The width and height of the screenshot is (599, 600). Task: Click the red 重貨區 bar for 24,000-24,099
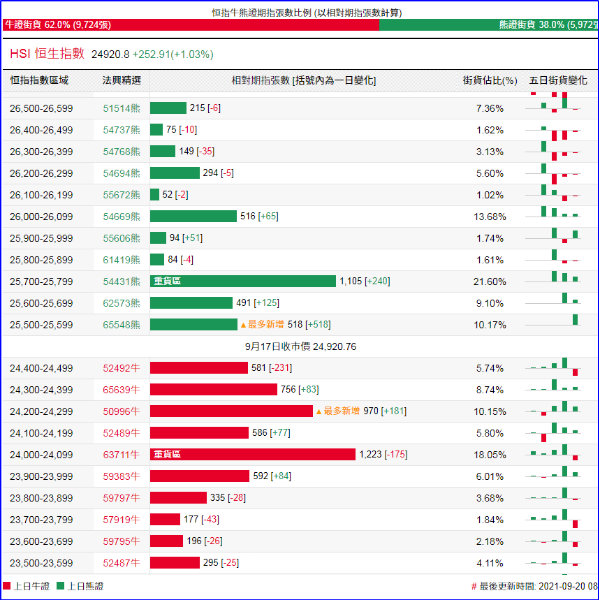coord(253,454)
